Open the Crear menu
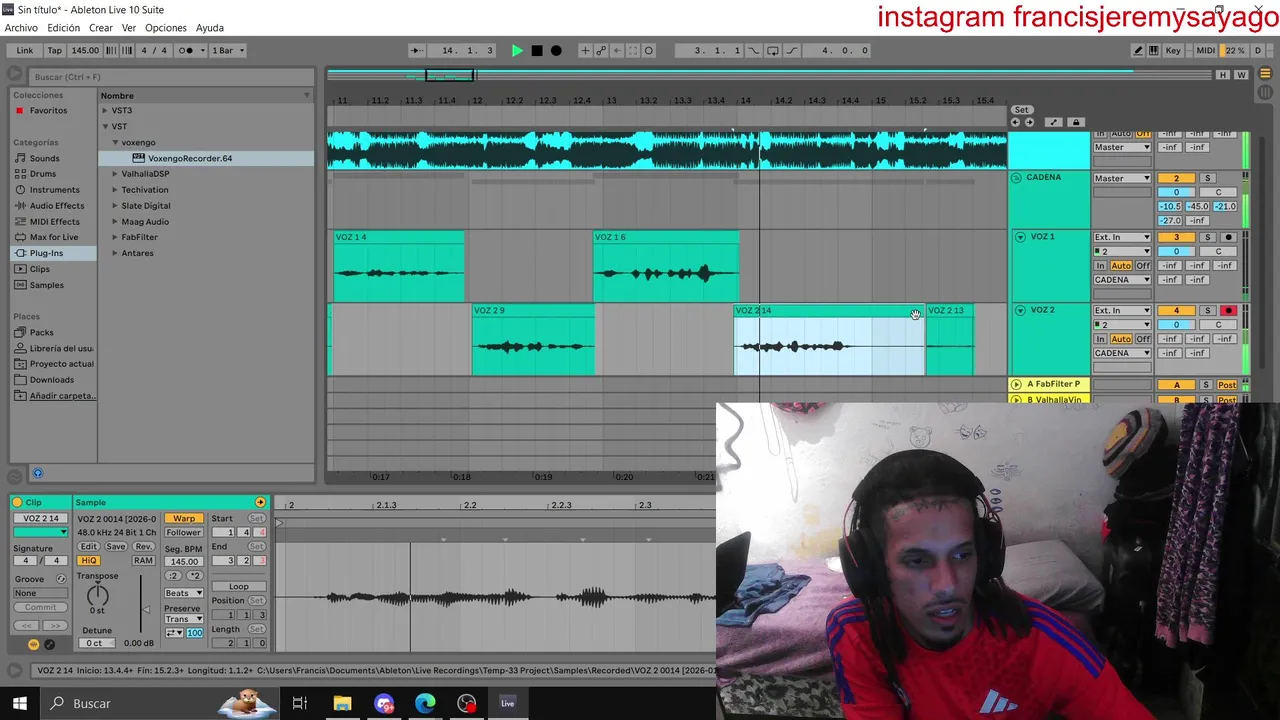Screen dimensions: 1280x720 [101, 28]
